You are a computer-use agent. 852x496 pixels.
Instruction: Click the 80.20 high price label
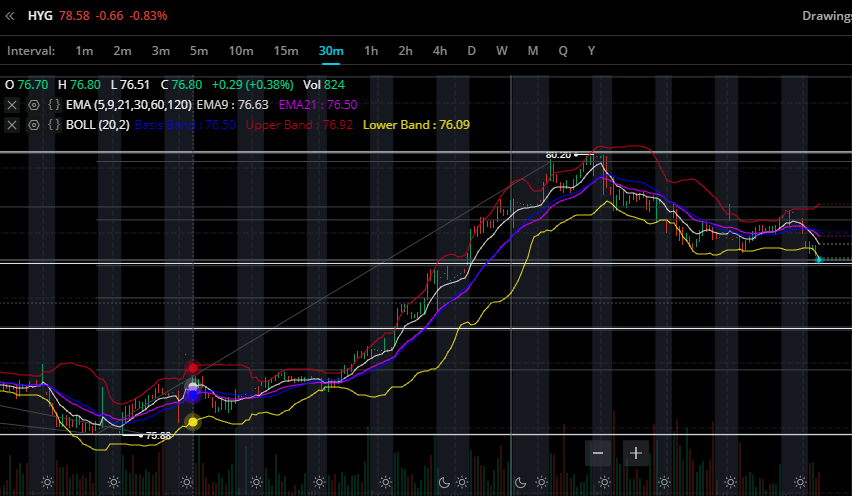(559, 155)
